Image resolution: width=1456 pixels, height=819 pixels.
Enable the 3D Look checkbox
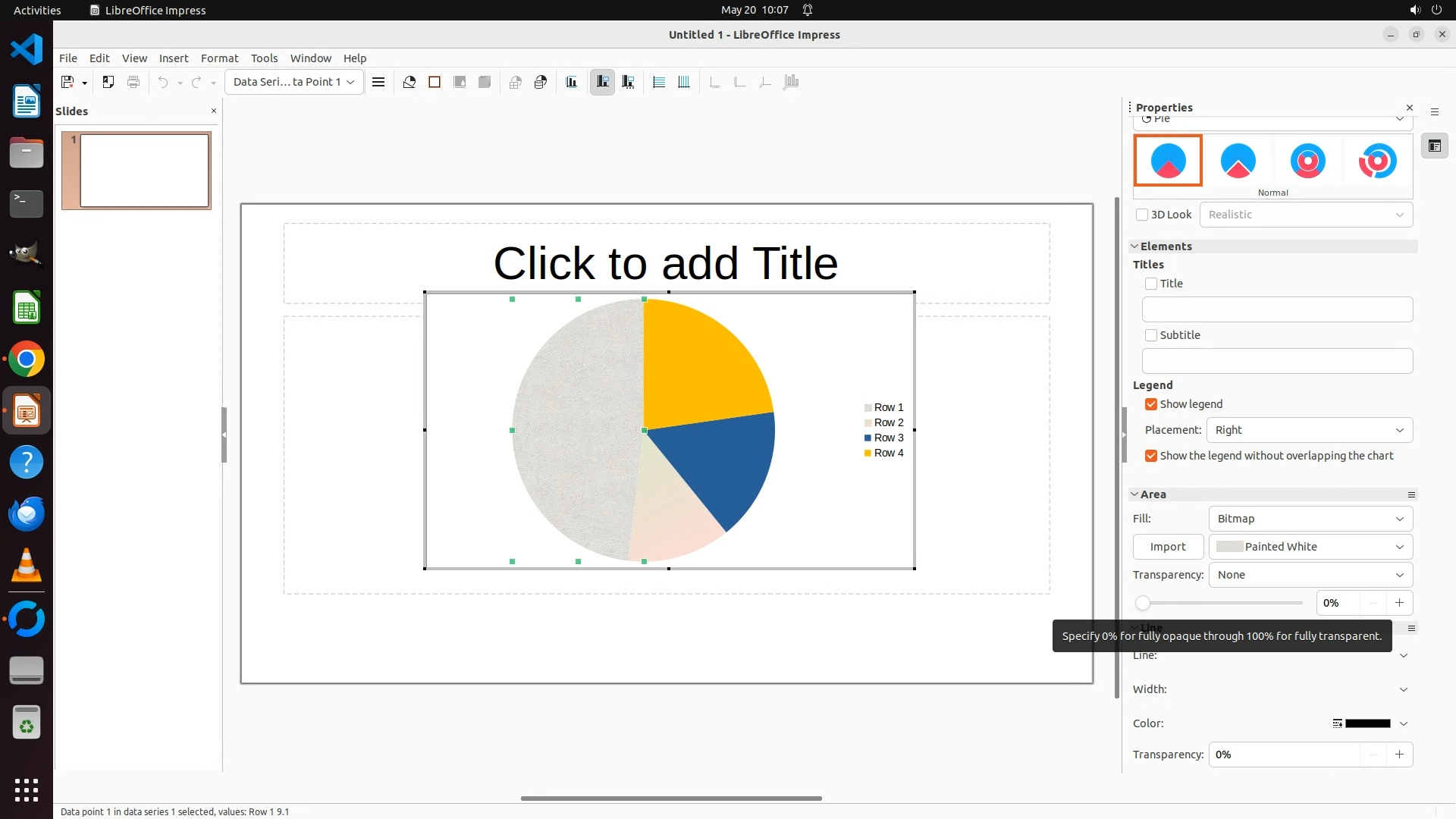pyautogui.click(x=1142, y=215)
